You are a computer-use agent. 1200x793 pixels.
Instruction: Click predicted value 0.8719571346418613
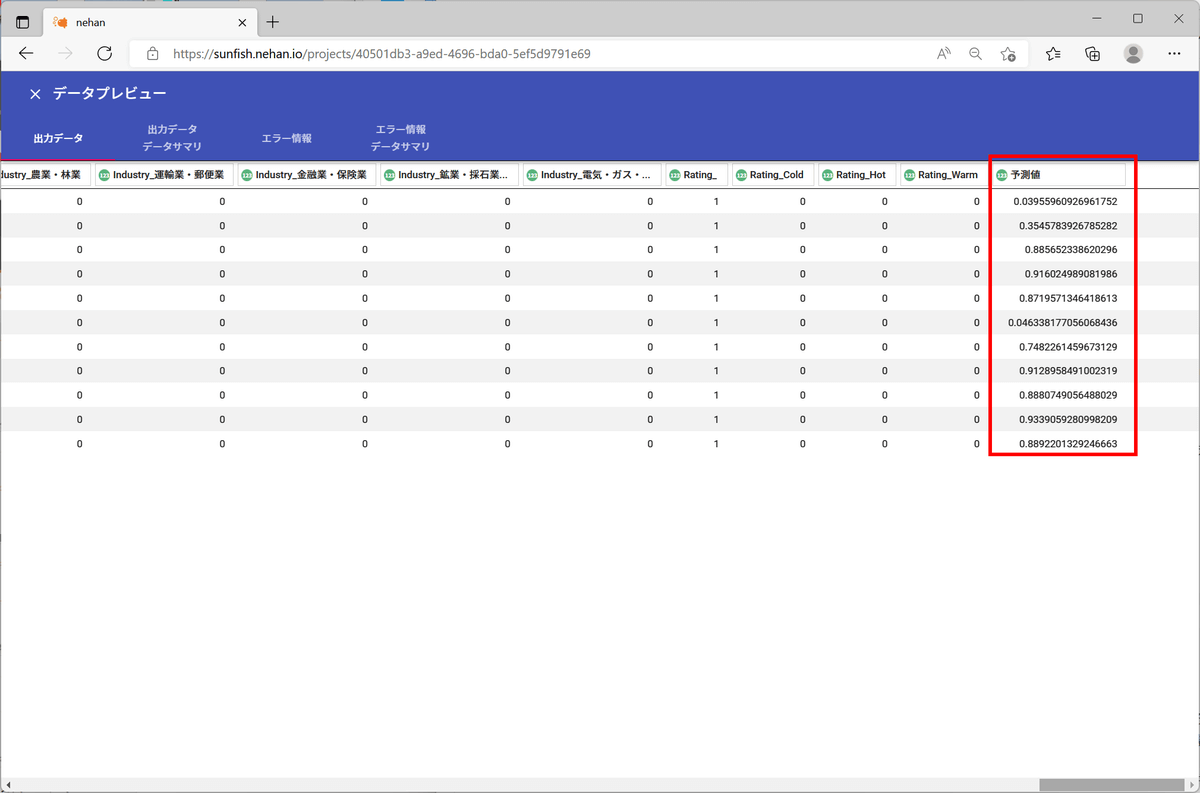pos(1068,298)
